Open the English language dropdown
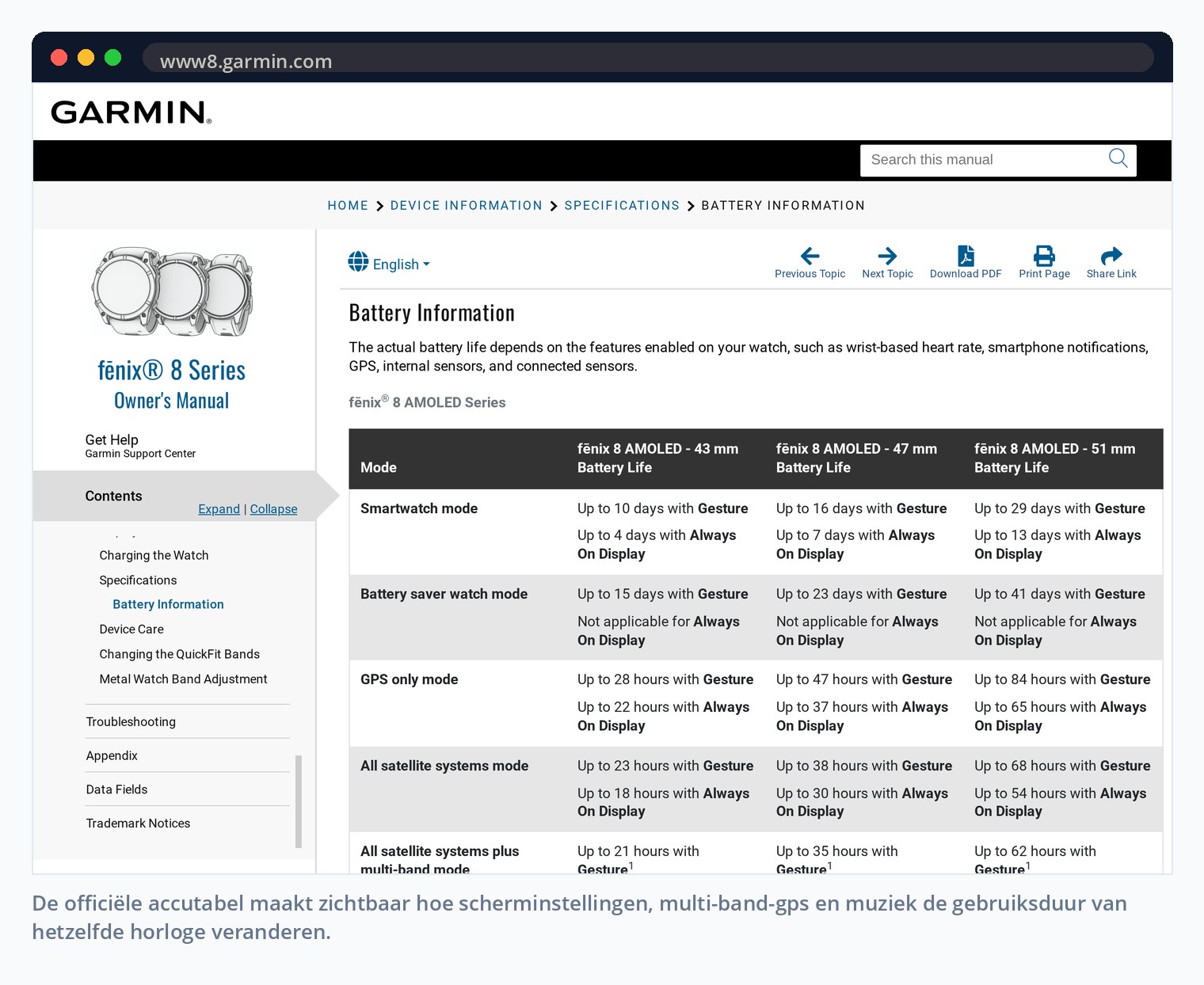 pyautogui.click(x=401, y=264)
